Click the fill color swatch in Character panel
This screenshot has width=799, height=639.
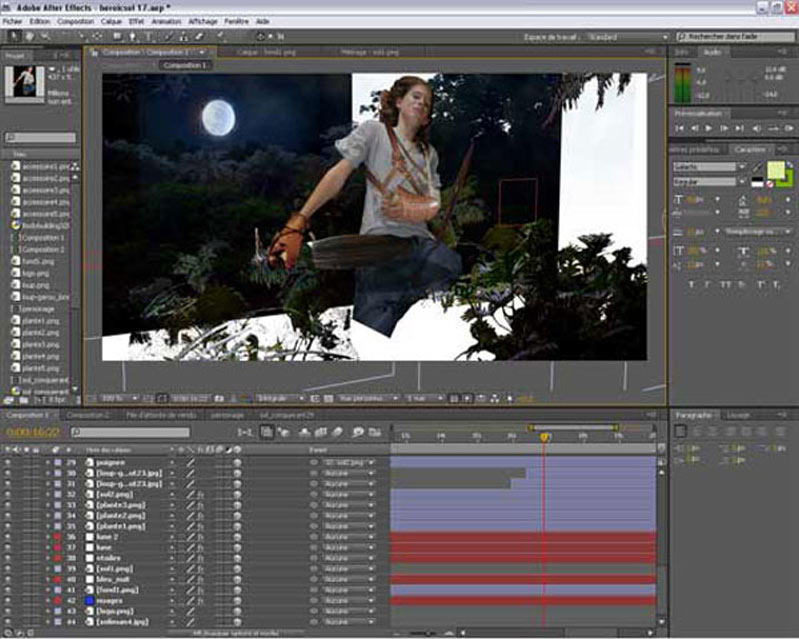tap(776, 170)
